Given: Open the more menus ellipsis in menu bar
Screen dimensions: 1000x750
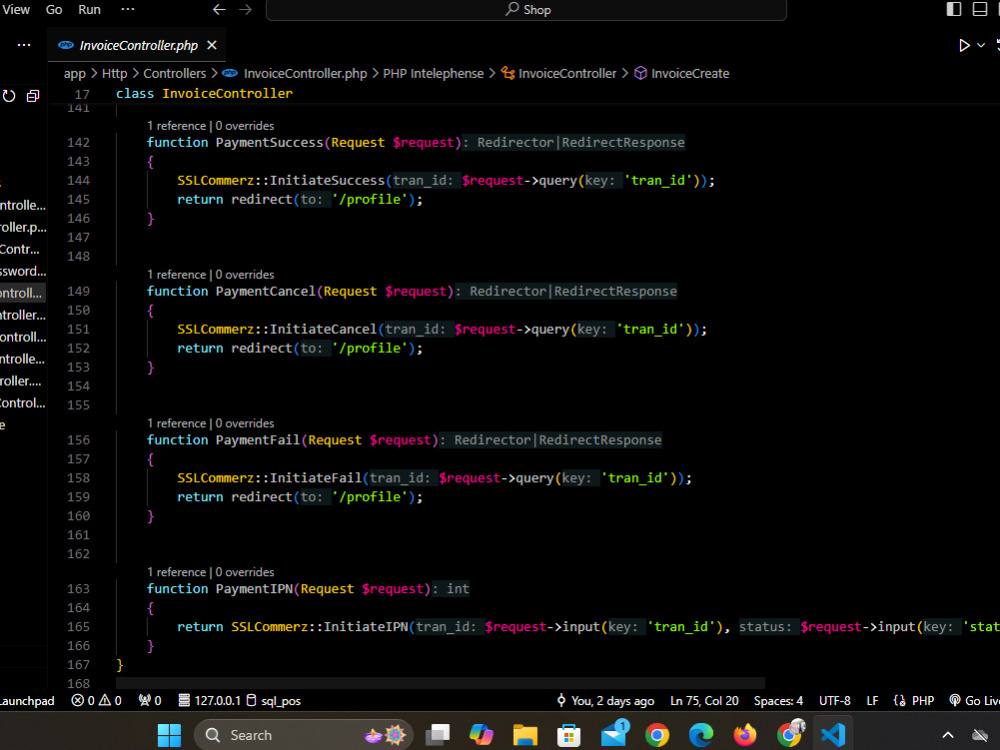Looking at the screenshot, I should (128, 10).
